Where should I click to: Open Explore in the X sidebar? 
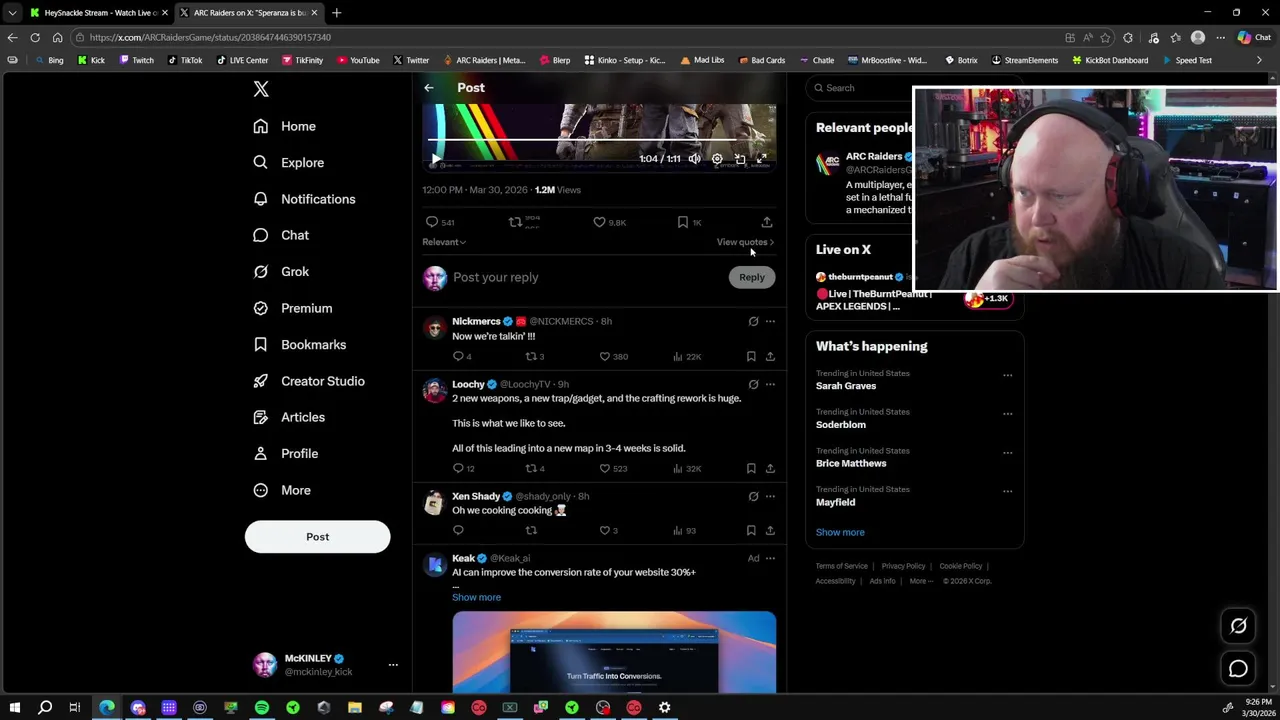289,162
